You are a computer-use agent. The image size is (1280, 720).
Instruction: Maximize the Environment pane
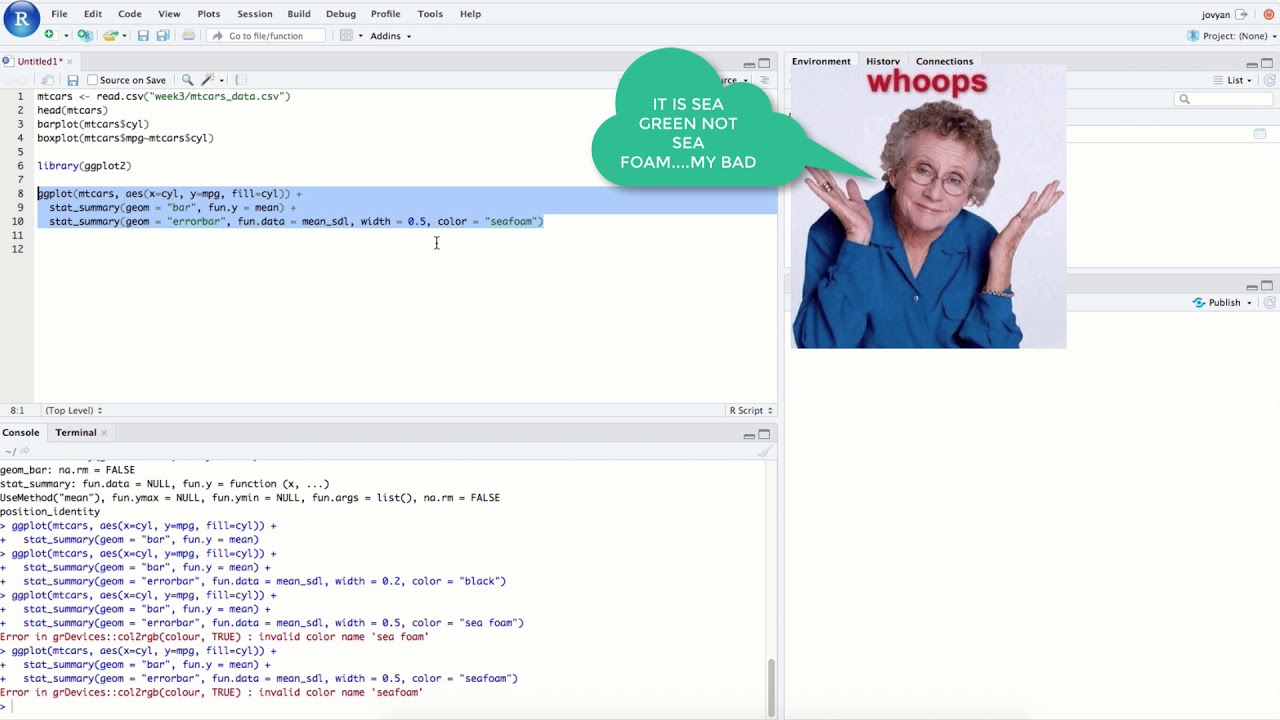click(1267, 63)
